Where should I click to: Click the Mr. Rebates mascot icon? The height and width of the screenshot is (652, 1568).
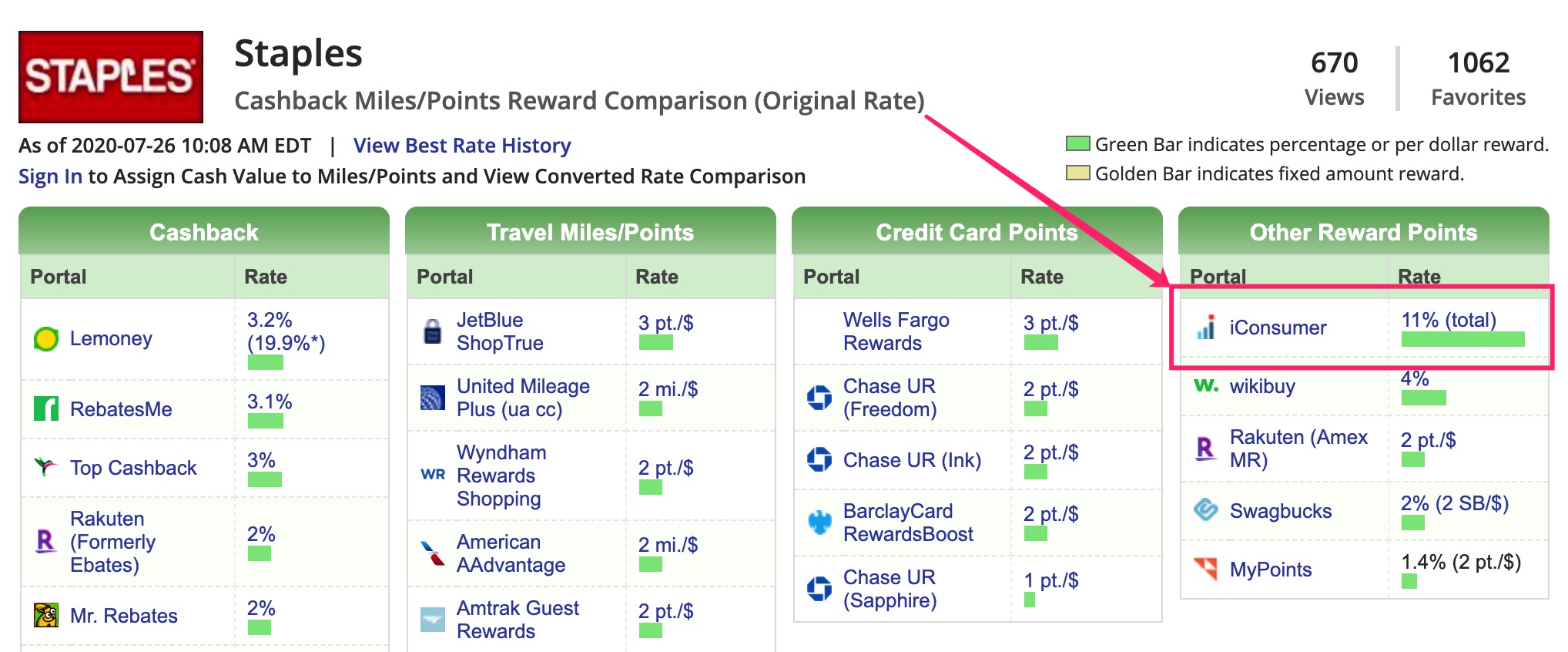click(x=46, y=615)
